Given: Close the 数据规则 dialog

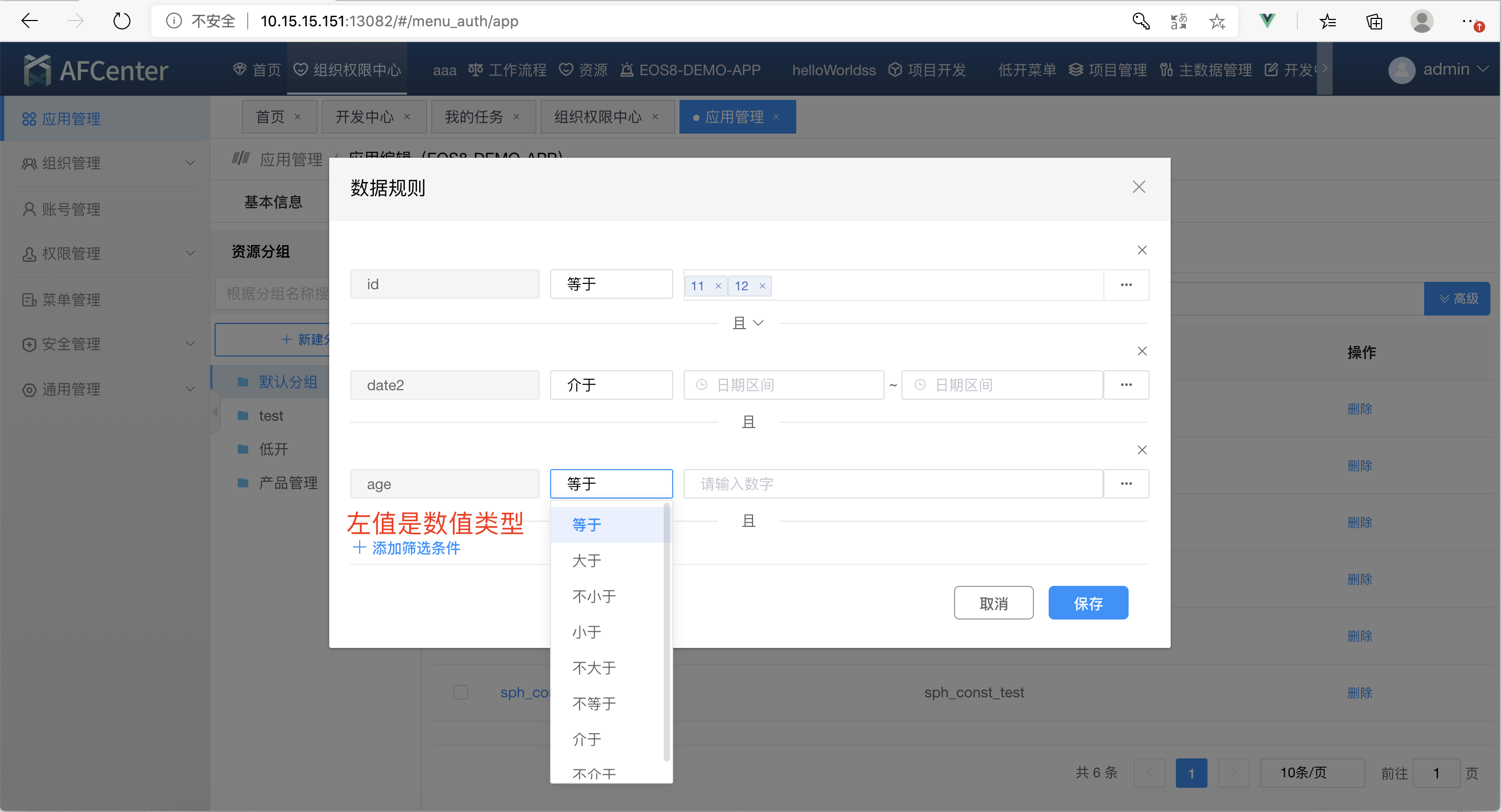Looking at the screenshot, I should [x=1138, y=187].
